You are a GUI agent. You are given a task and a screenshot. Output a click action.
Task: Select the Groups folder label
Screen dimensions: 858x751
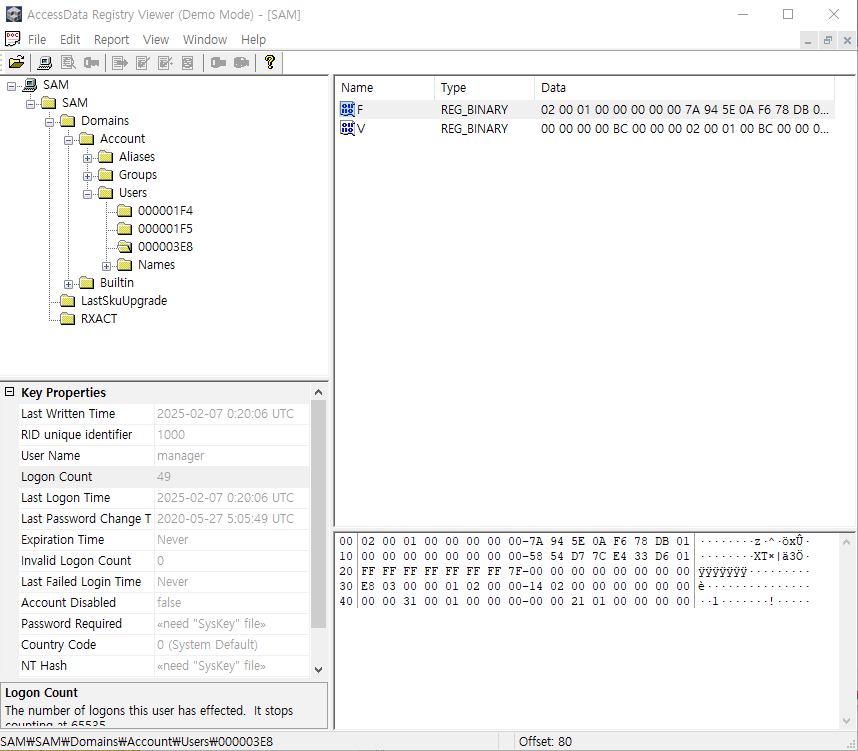(x=138, y=175)
